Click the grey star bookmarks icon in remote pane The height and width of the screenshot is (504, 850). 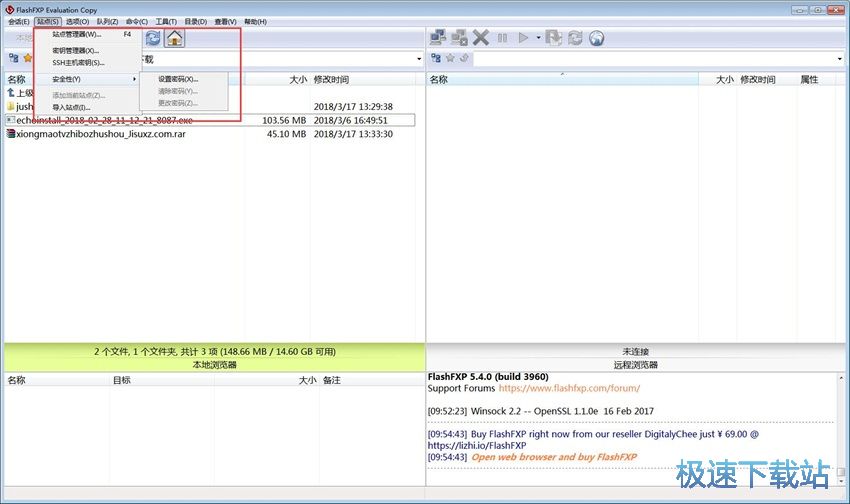point(450,58)
